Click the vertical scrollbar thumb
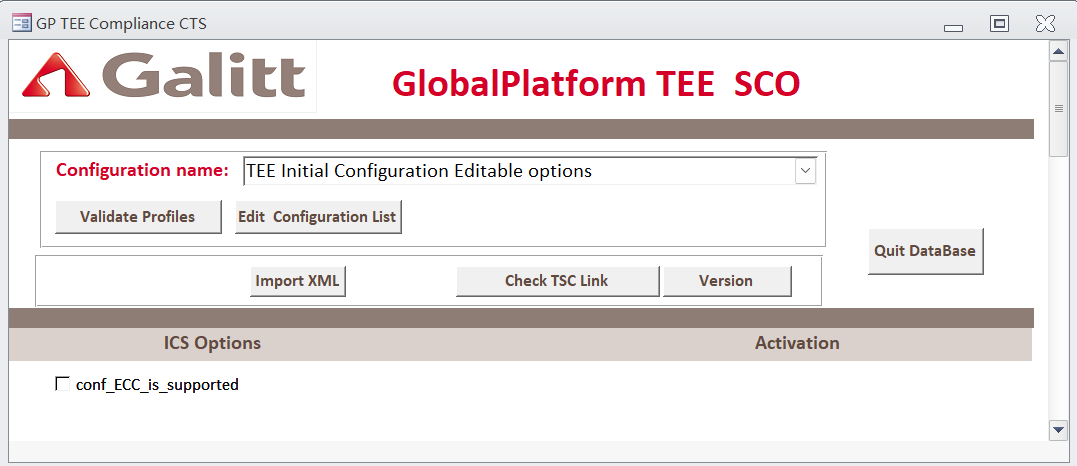This screenshot has height=466, width=1077. pyautogui.click(x=1058, y=108)
